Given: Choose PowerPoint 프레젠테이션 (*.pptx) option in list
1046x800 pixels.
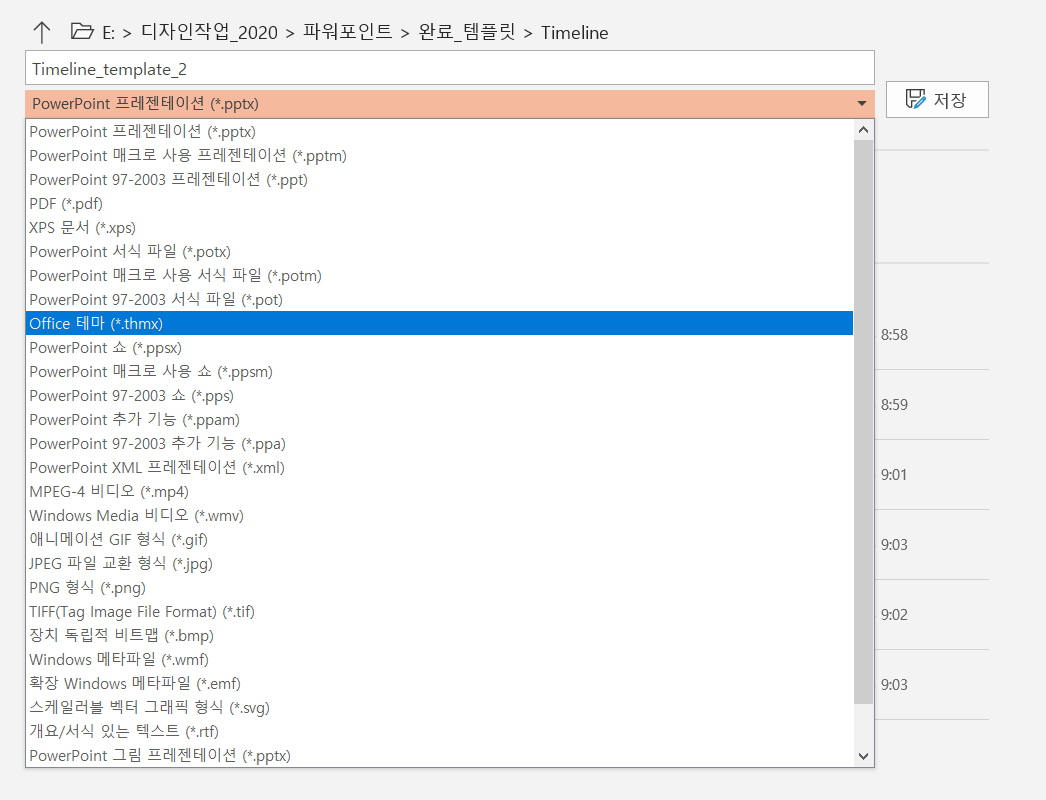Looking at the screenshot, I should click(439, 131).
